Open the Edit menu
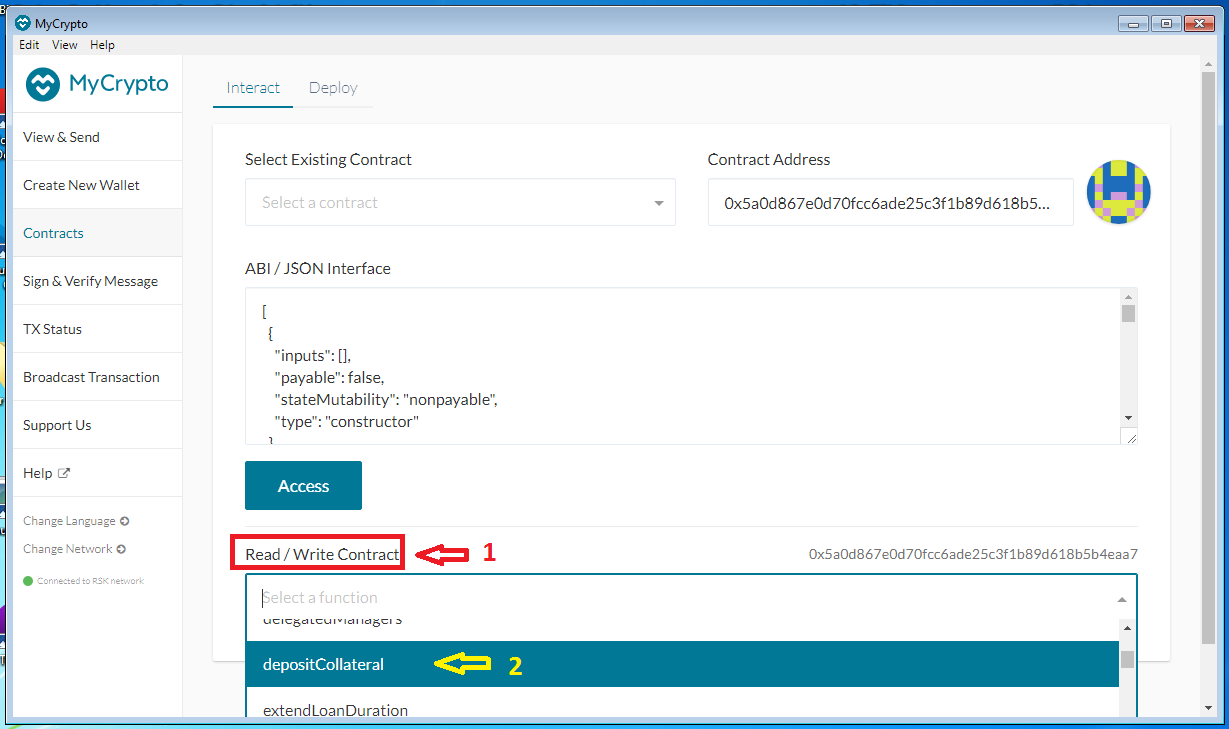 [29, 45]
